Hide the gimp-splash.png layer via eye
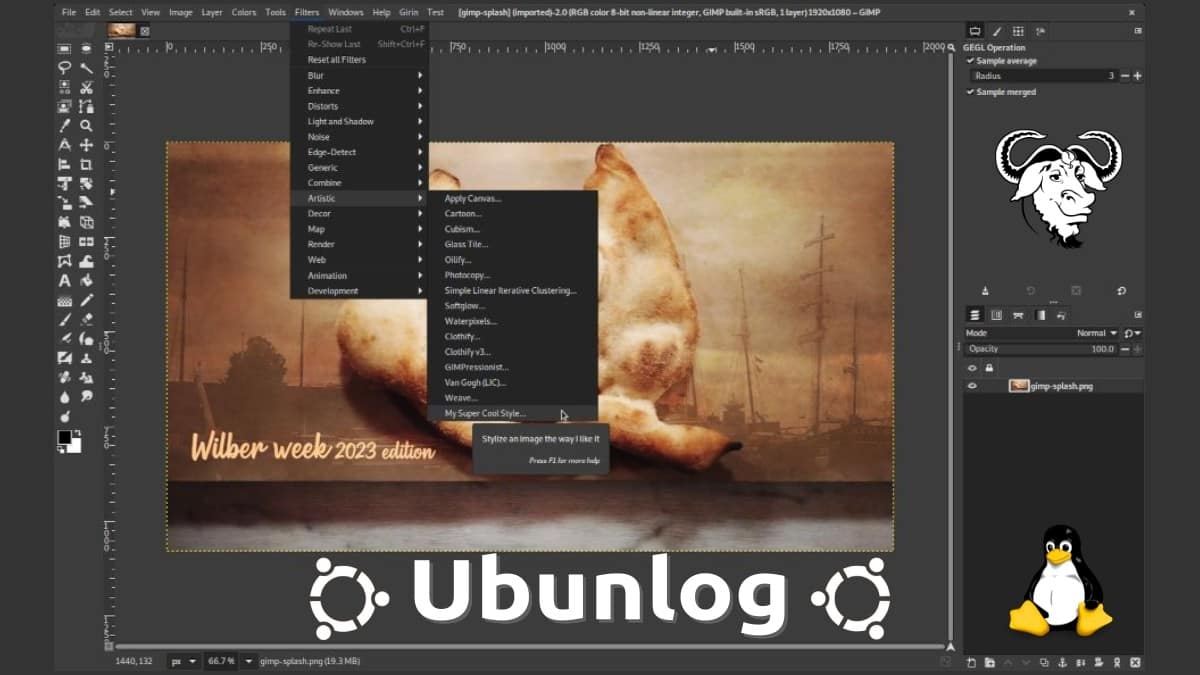Viewport: 1200px width, 675px height. pos(972,386)
